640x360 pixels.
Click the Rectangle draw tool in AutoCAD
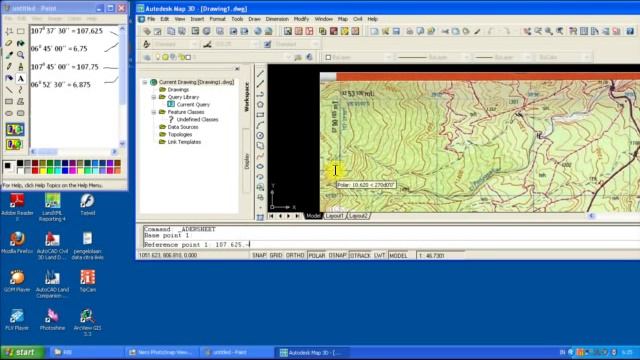coord(260,115)
